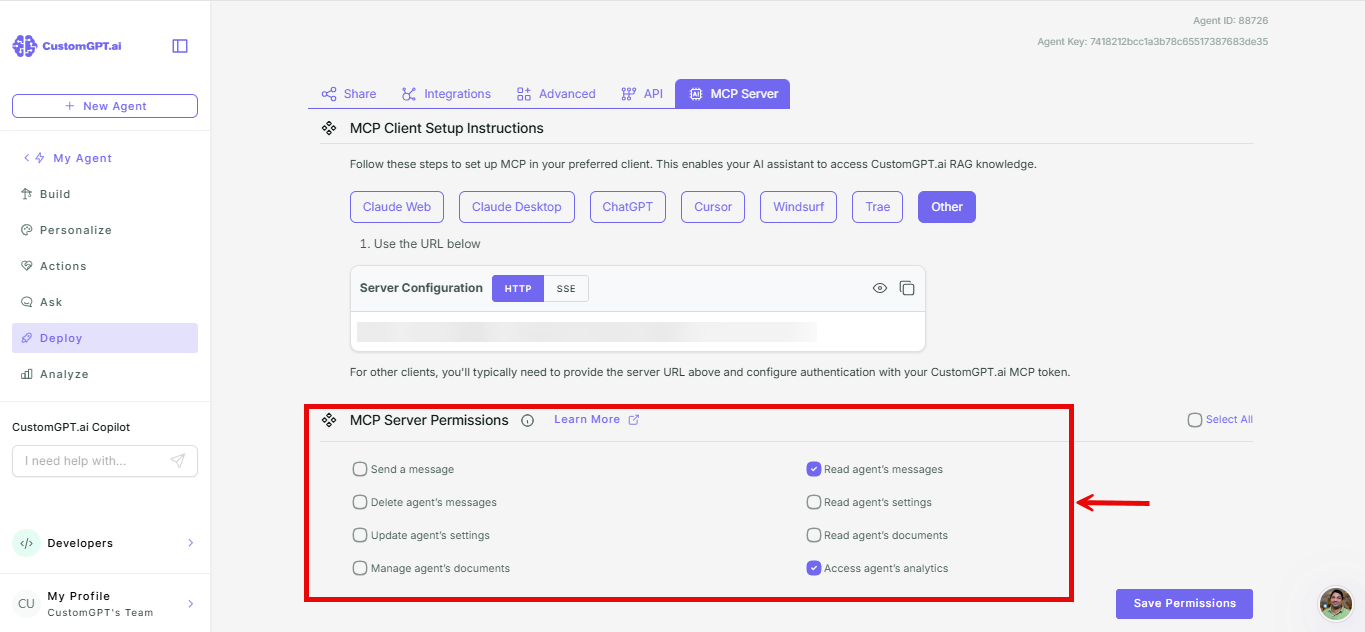Copy the server configuration URL
Viewport: 1365px width, 632px height.
coord(907,288)
